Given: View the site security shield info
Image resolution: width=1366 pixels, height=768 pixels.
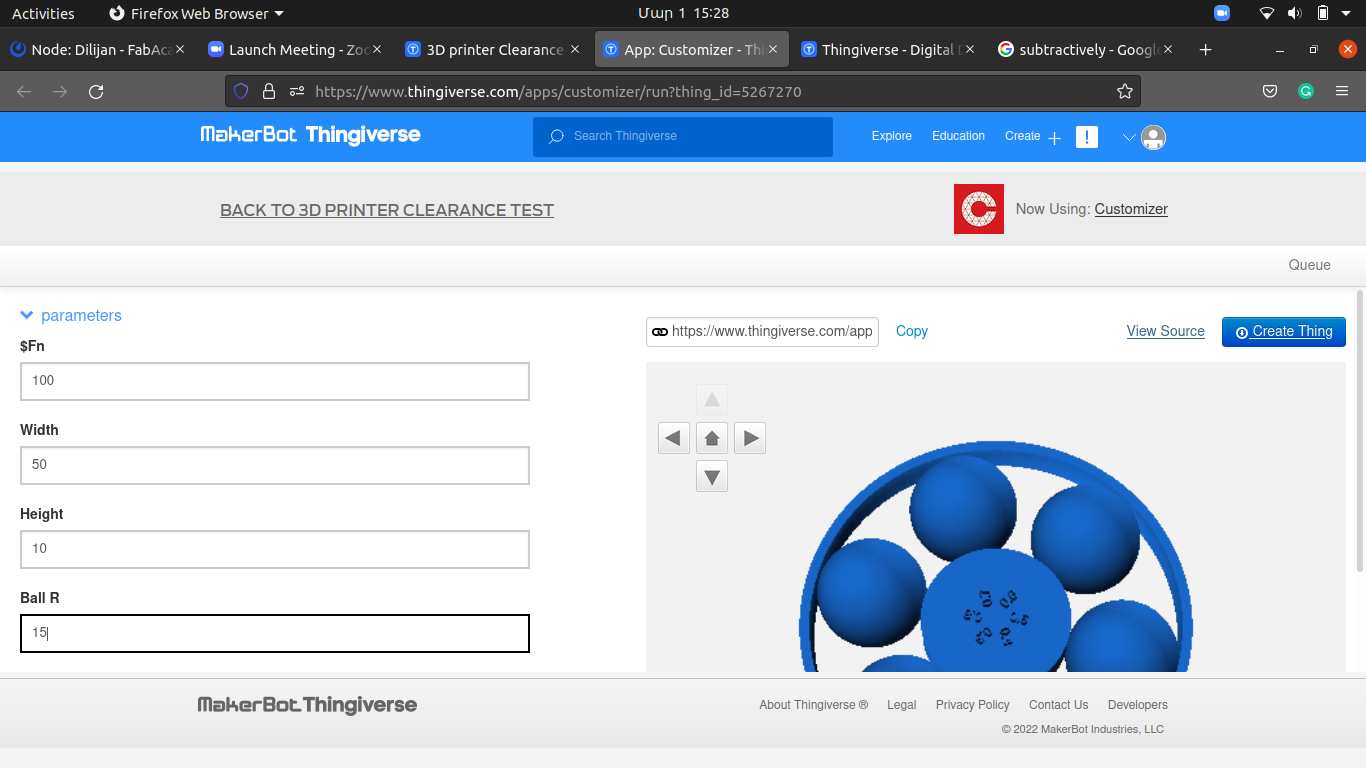Looking at the screenshot, I should (241, 91).
